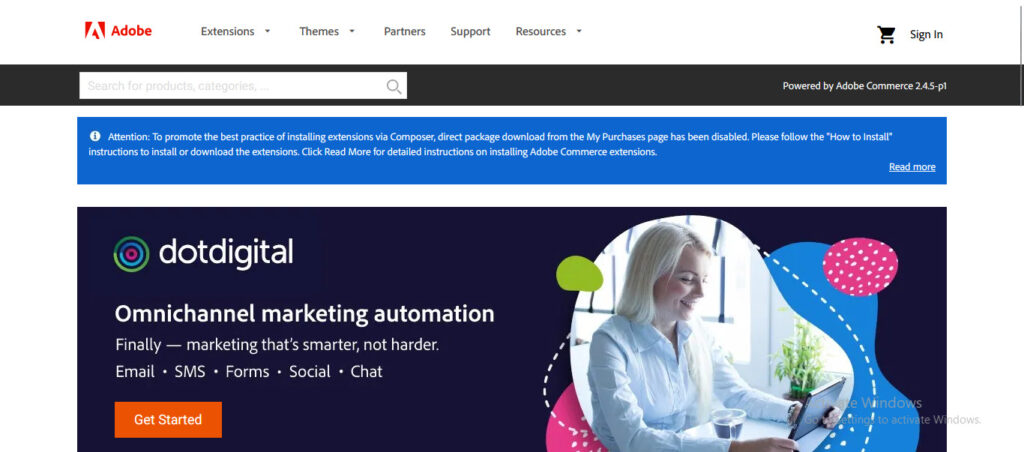Click the Powered by Adobe Commerce text

pos(865,86)
